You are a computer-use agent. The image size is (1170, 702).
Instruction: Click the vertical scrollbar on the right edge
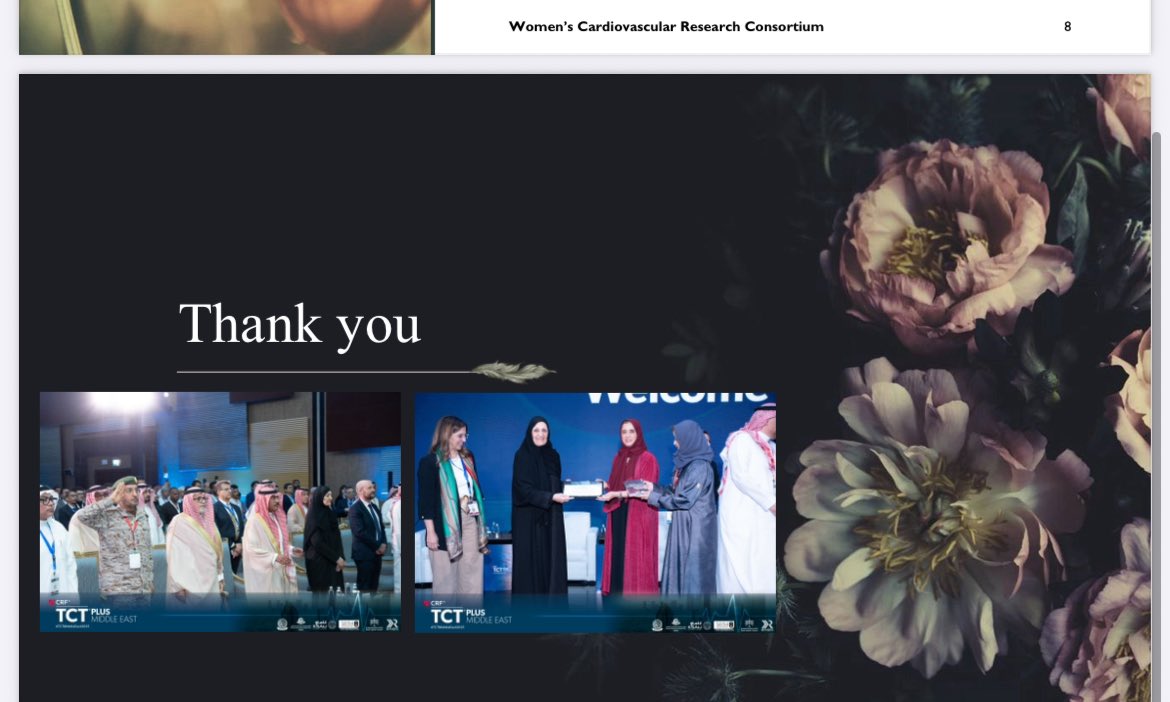(x=1157, y=417)
